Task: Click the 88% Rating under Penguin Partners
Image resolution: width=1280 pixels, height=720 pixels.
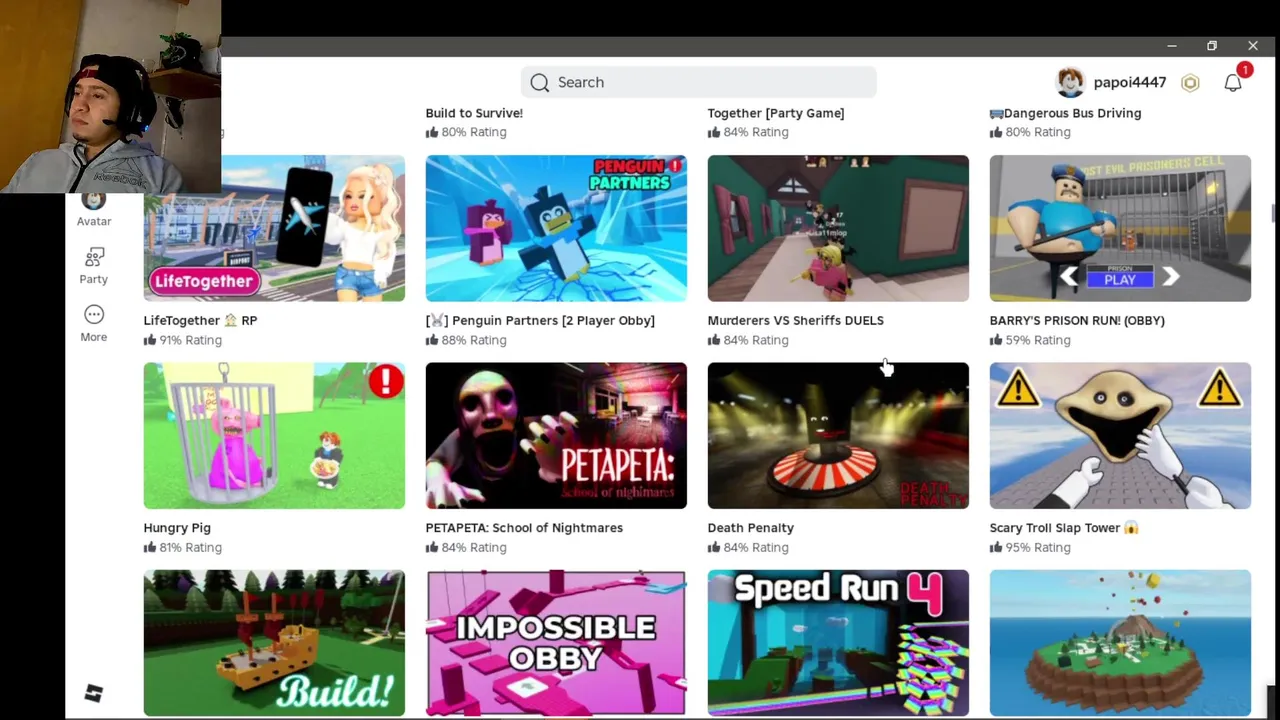Action: pyautogui.click(x=466, y=340)
